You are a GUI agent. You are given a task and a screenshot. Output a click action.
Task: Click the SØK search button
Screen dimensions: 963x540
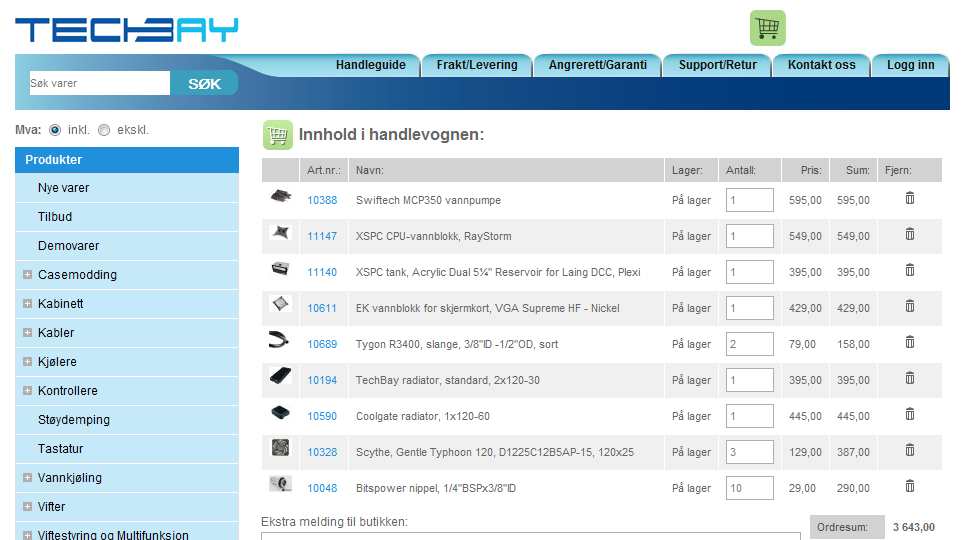point(204,84)
